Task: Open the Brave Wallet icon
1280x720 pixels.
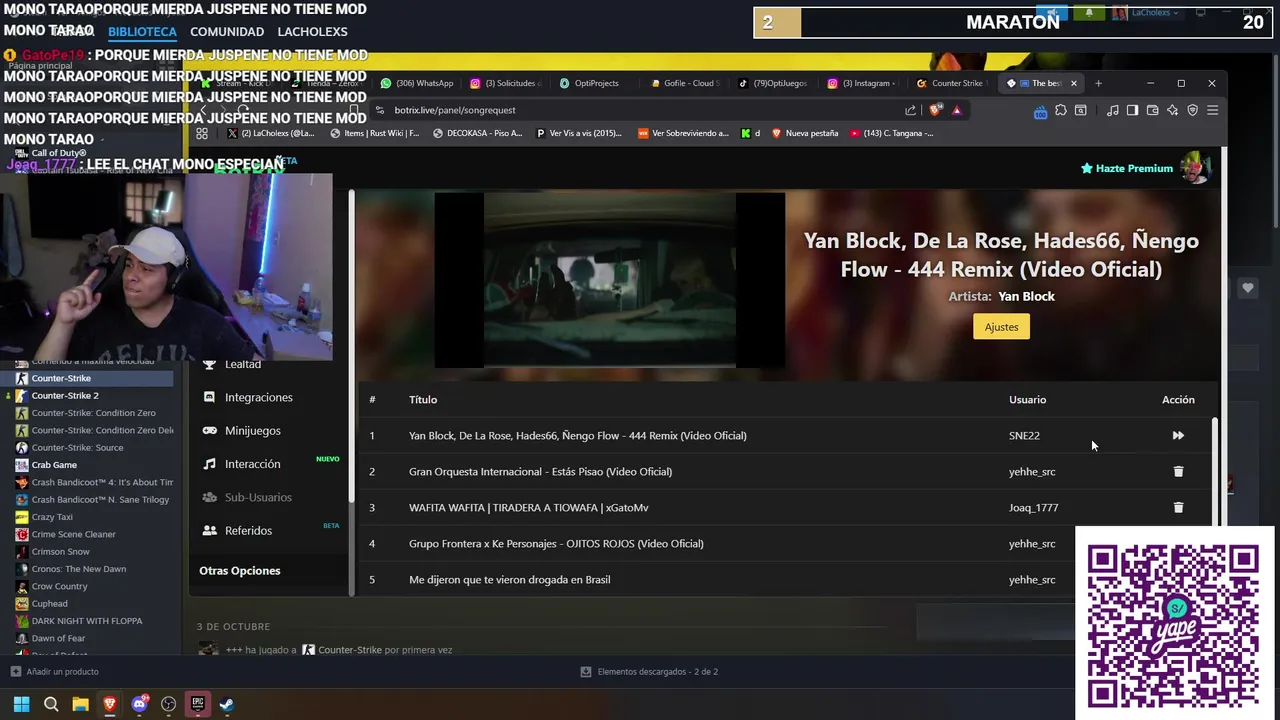Action: pyautogui.click(x=1152, y=110)
